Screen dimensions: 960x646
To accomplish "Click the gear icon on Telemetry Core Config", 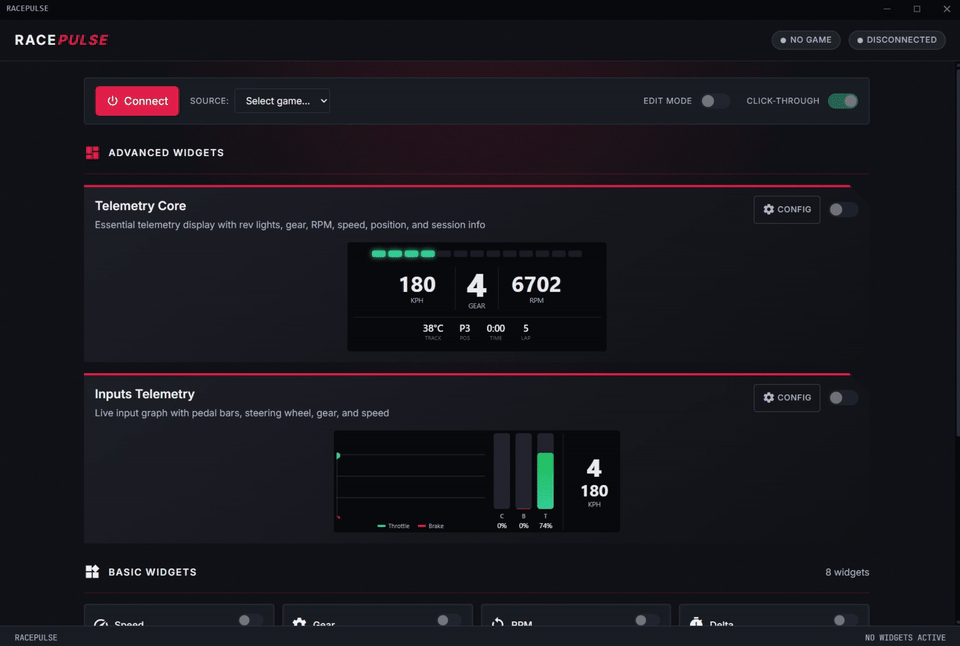I will [769, 209].
